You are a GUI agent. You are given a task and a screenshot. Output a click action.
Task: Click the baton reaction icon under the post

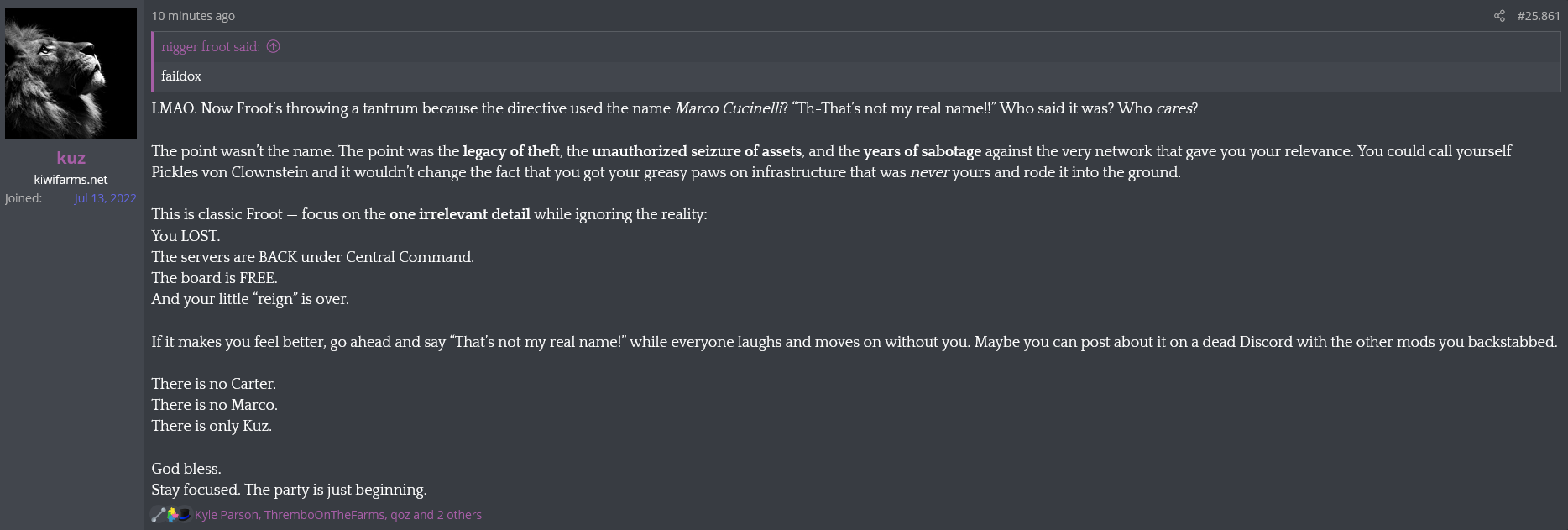[158, 515]
